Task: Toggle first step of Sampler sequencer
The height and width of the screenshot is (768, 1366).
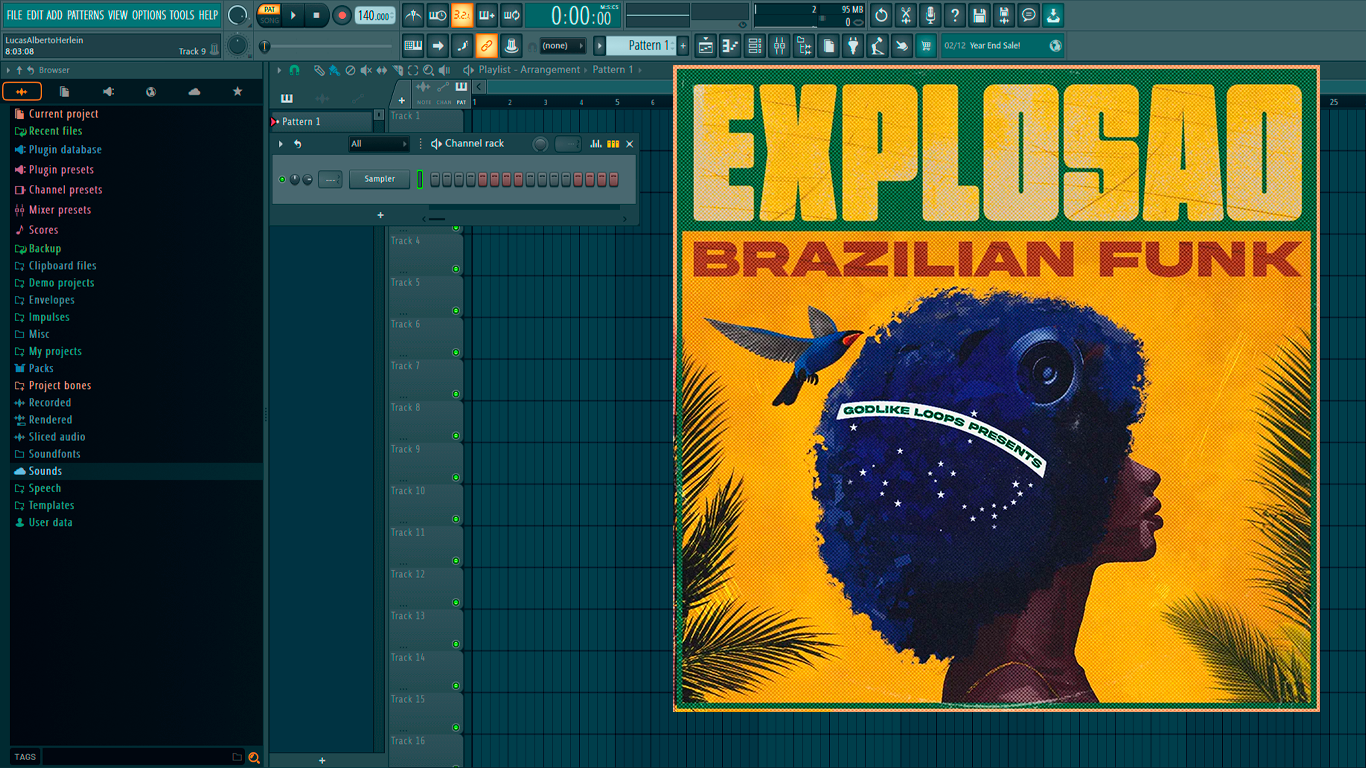Action: [435, 179]
